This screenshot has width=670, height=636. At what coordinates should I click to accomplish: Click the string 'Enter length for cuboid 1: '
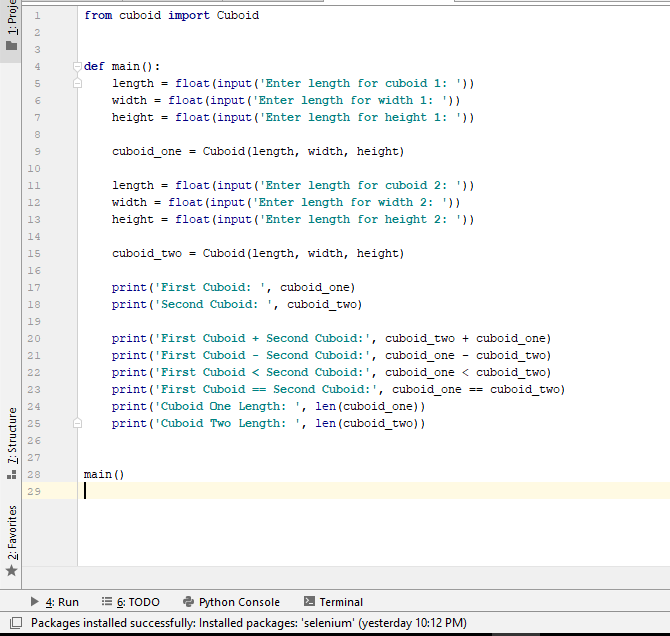(x=360, y=83)
